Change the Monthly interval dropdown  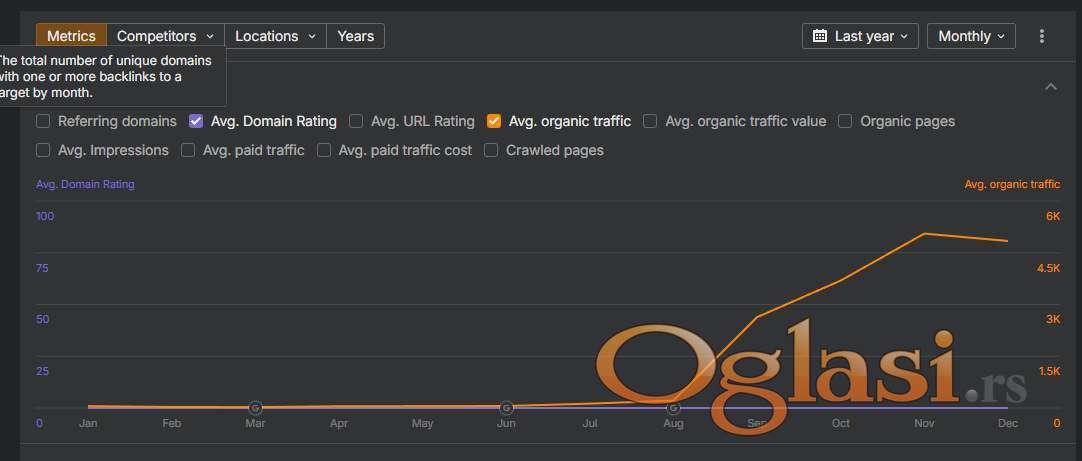tap(971, 36)
